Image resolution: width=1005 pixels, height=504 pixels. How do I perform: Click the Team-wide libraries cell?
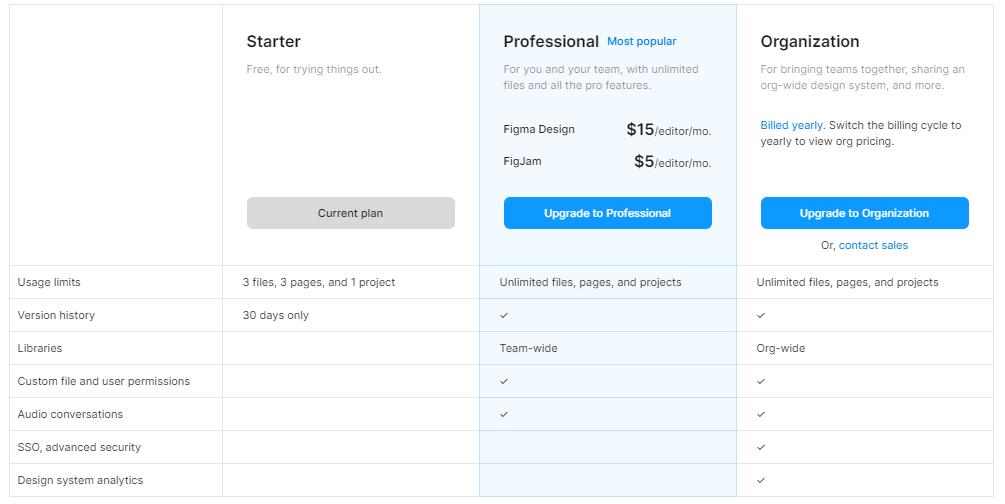[x=529, y=348]
